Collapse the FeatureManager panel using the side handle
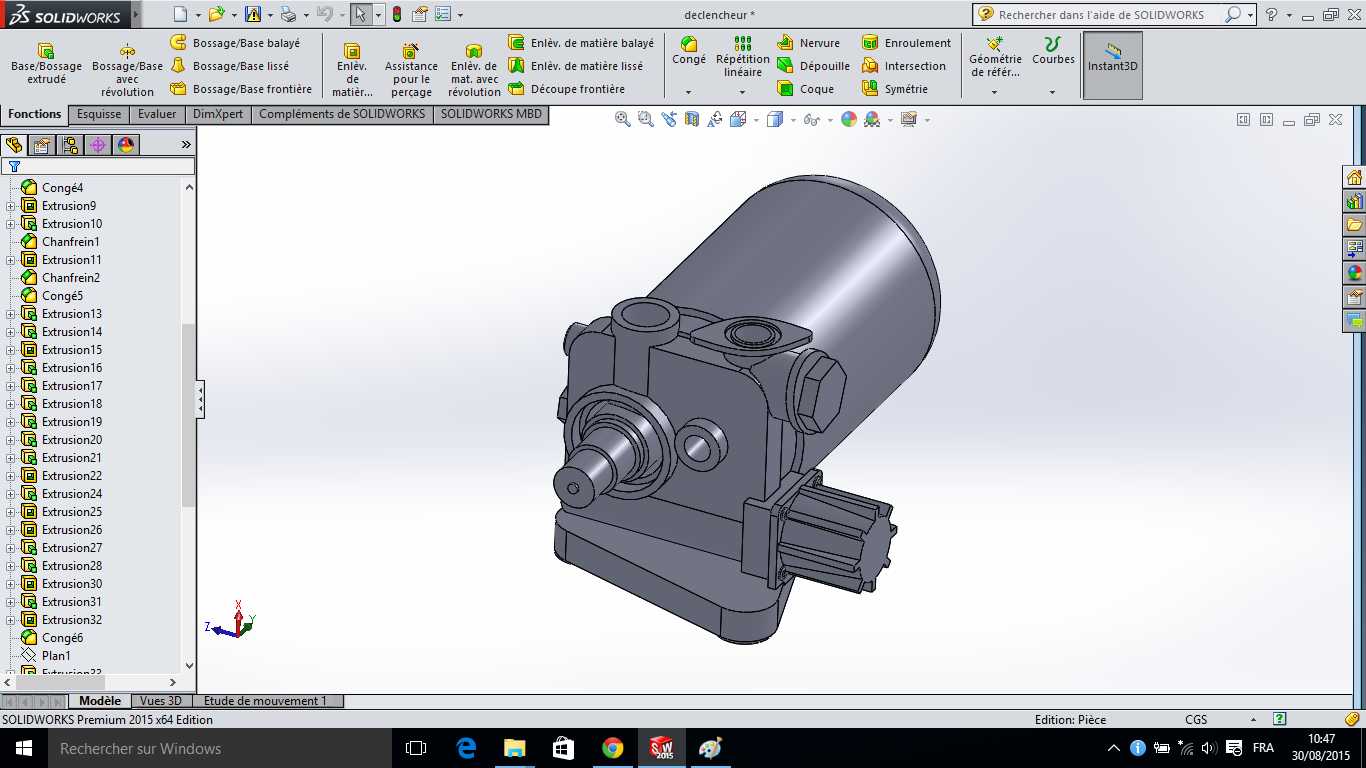This screenshot has width=1366, height=768. [x=200, y=399]
